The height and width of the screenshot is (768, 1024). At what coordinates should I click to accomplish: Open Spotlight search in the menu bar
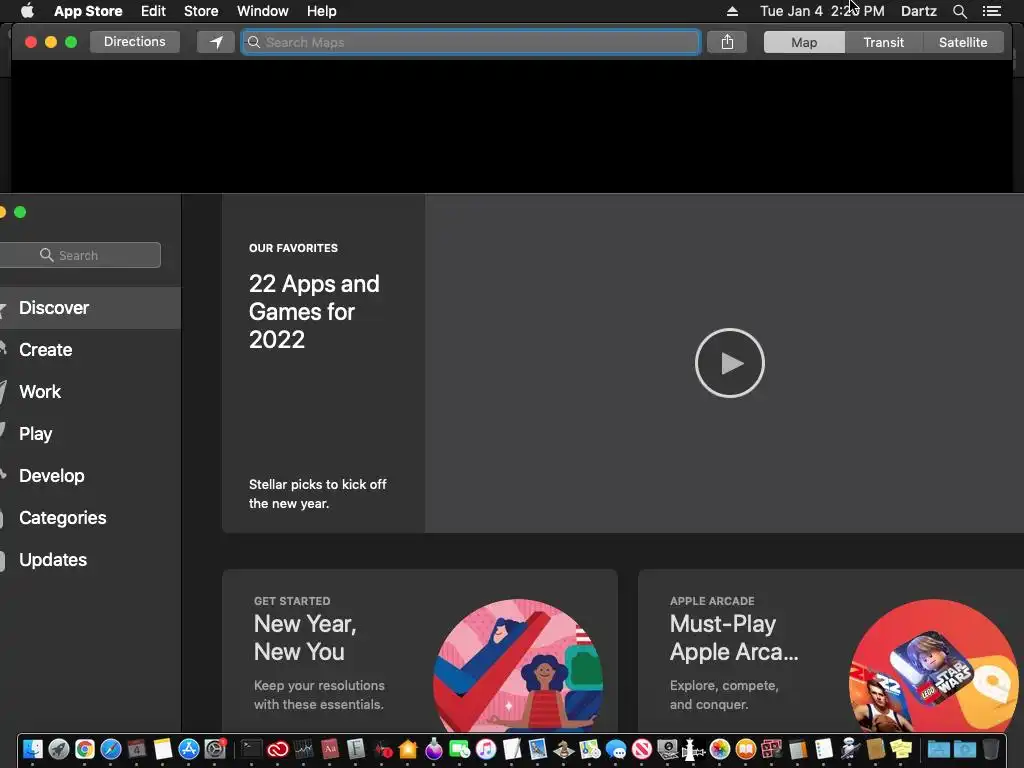click(x=959, y=11)
